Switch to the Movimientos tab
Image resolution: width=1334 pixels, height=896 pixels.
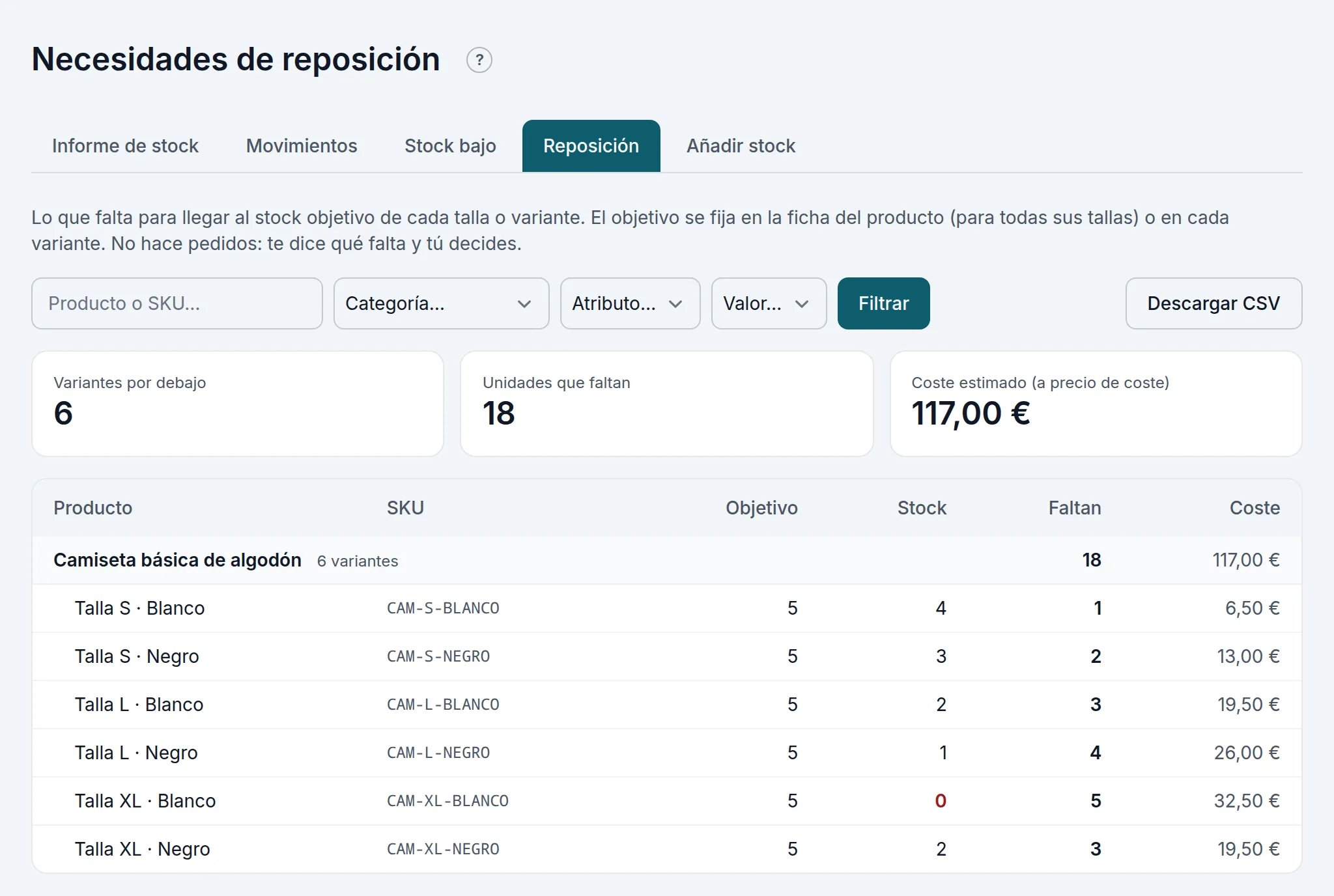302,146
